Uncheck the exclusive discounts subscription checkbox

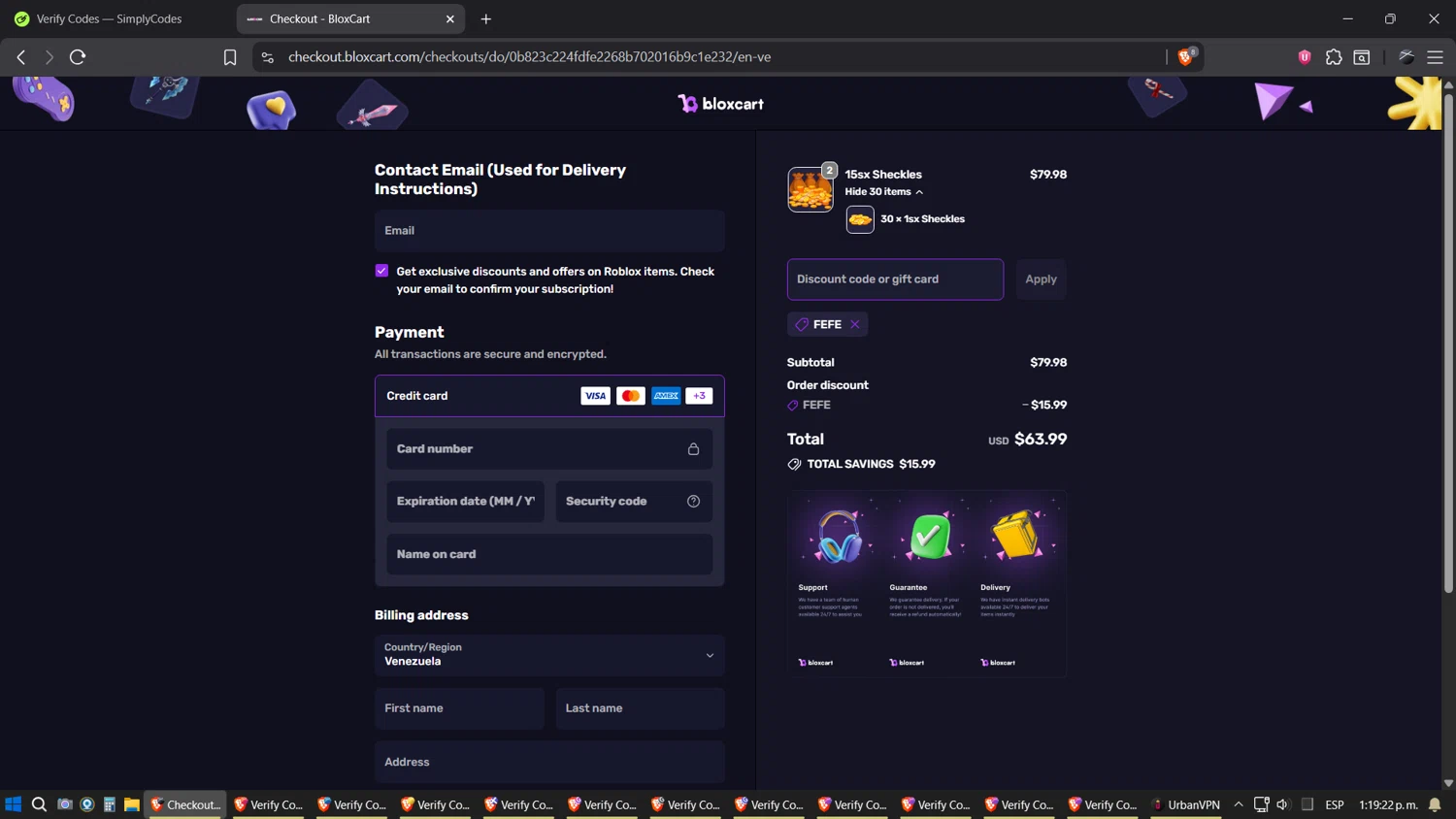pos(381,271)
